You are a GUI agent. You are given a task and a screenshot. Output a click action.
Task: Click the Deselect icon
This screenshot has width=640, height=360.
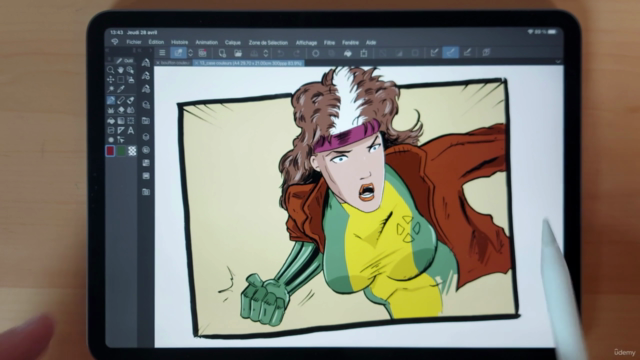383,53
